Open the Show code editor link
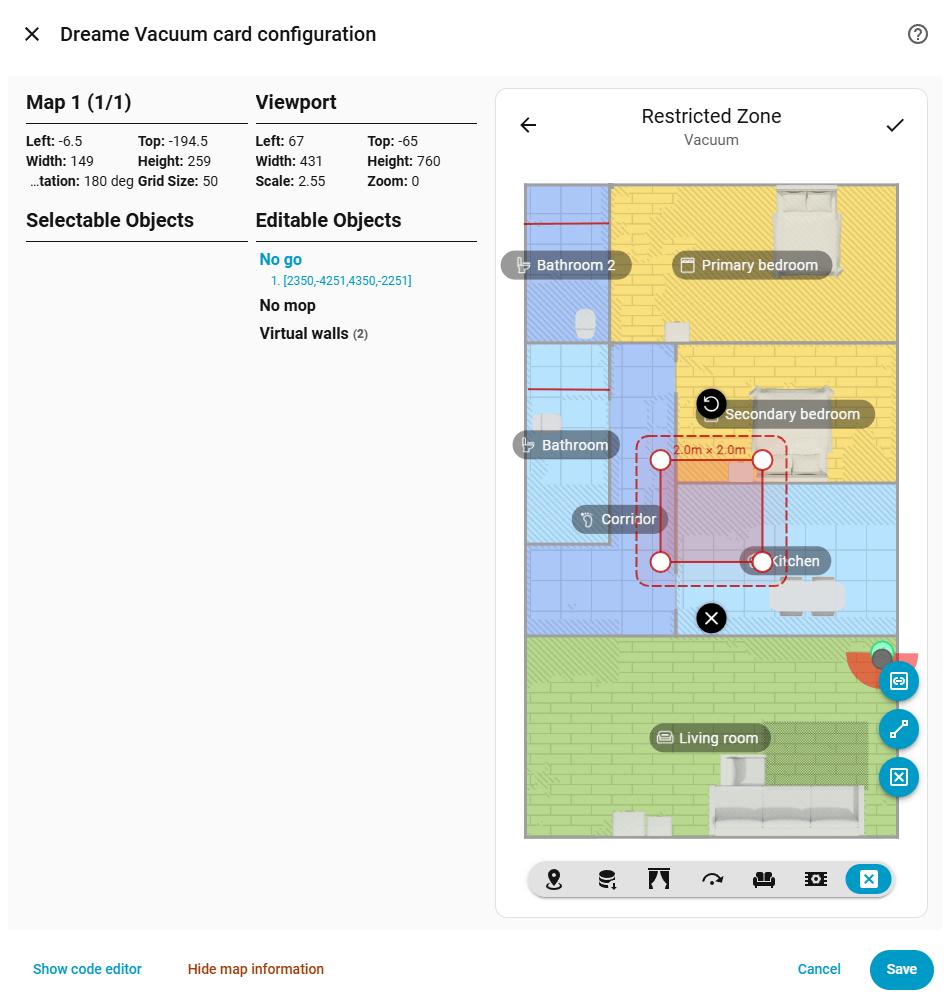 (x=87, y=969)
